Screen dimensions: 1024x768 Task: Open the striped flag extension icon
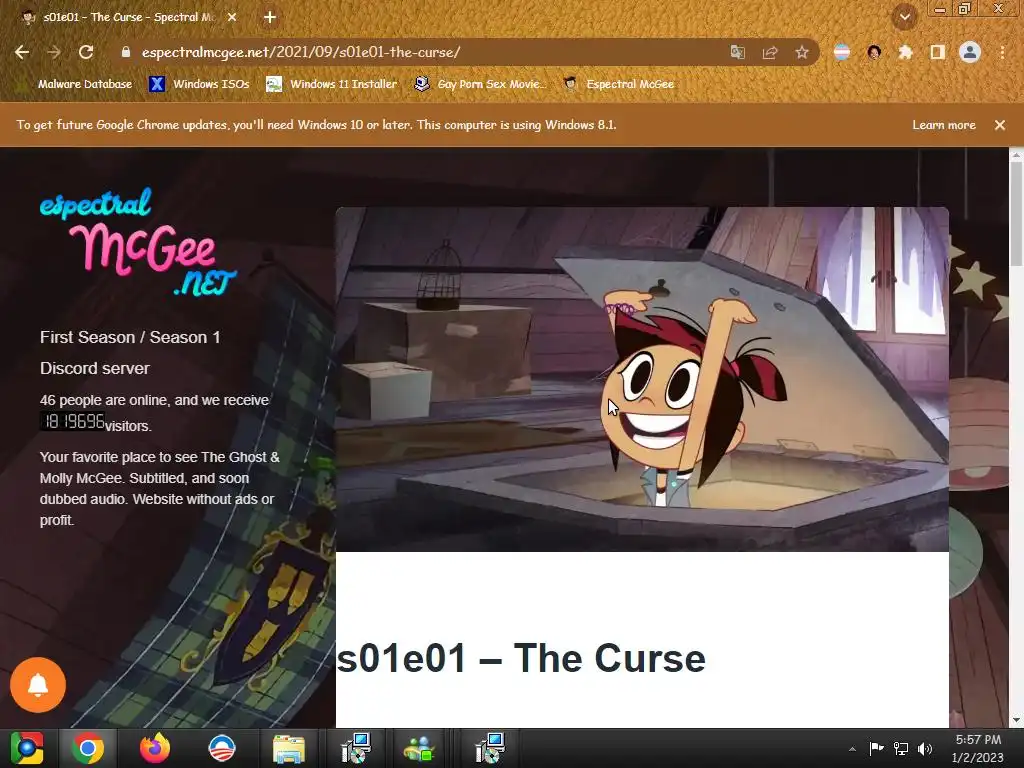842,52
